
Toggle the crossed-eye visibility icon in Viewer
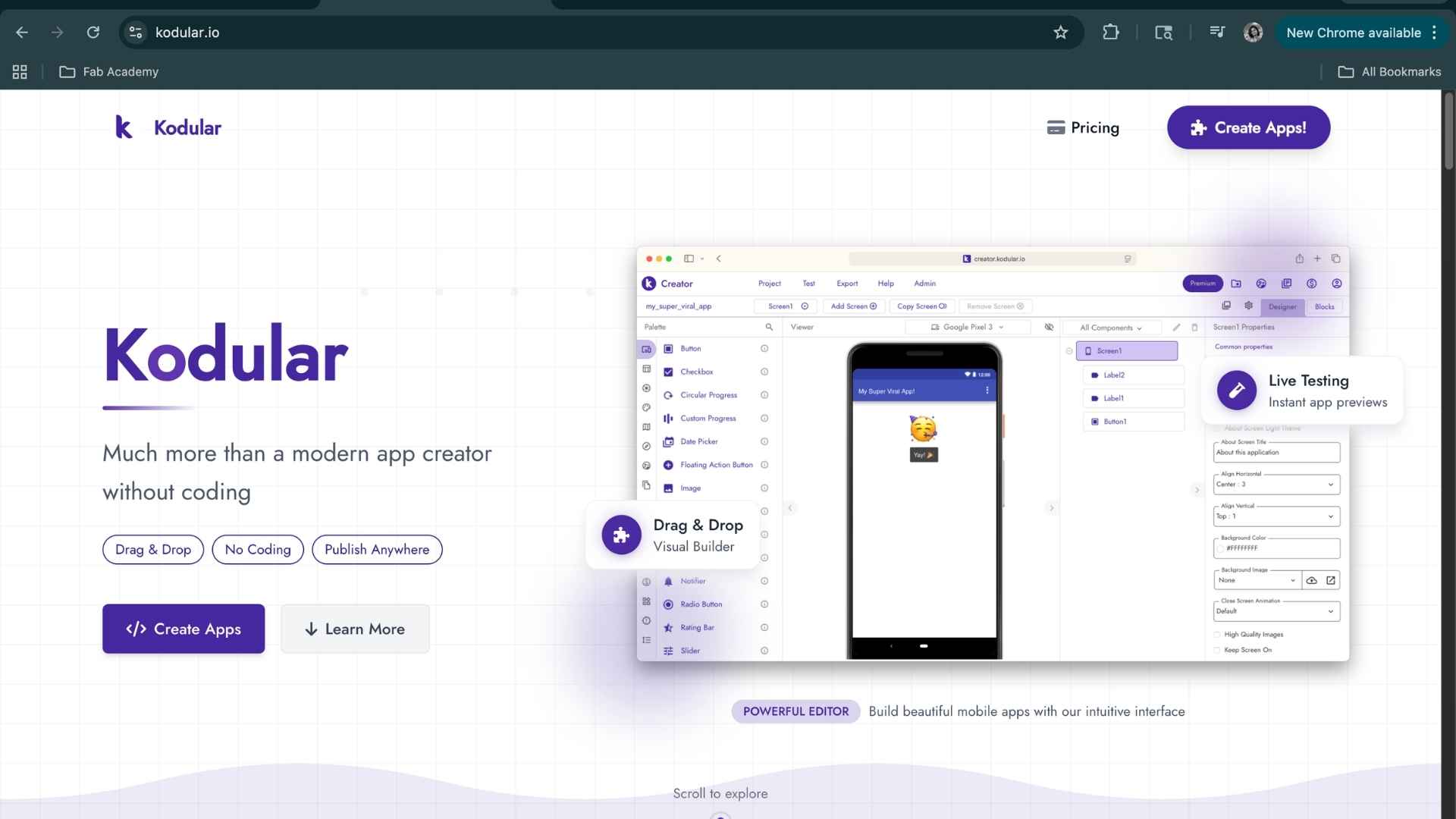[1049, 327]
